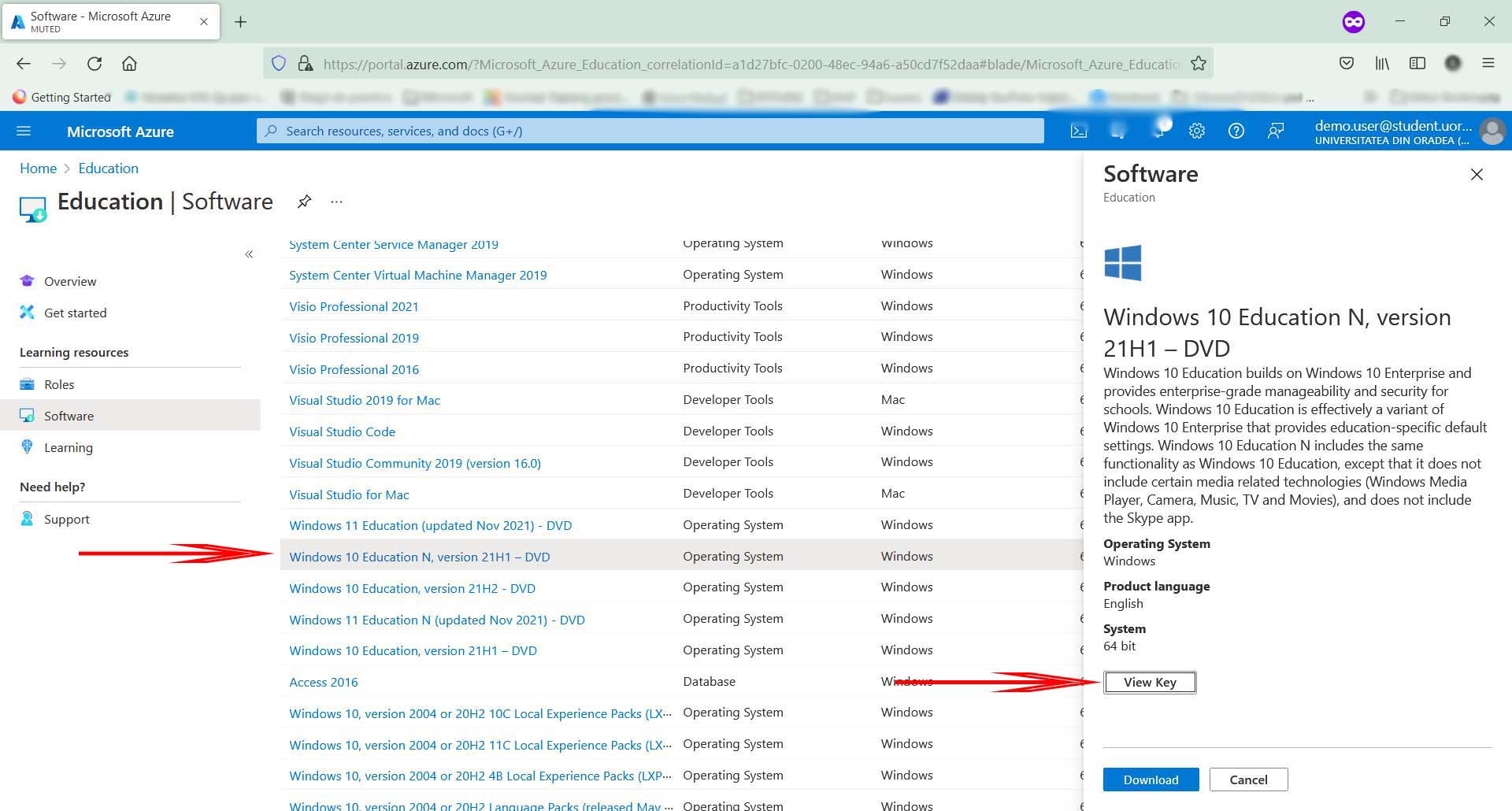
Task: Click the private browsing mask icon
Action: pyautogui.click(x=1354, y=22)
